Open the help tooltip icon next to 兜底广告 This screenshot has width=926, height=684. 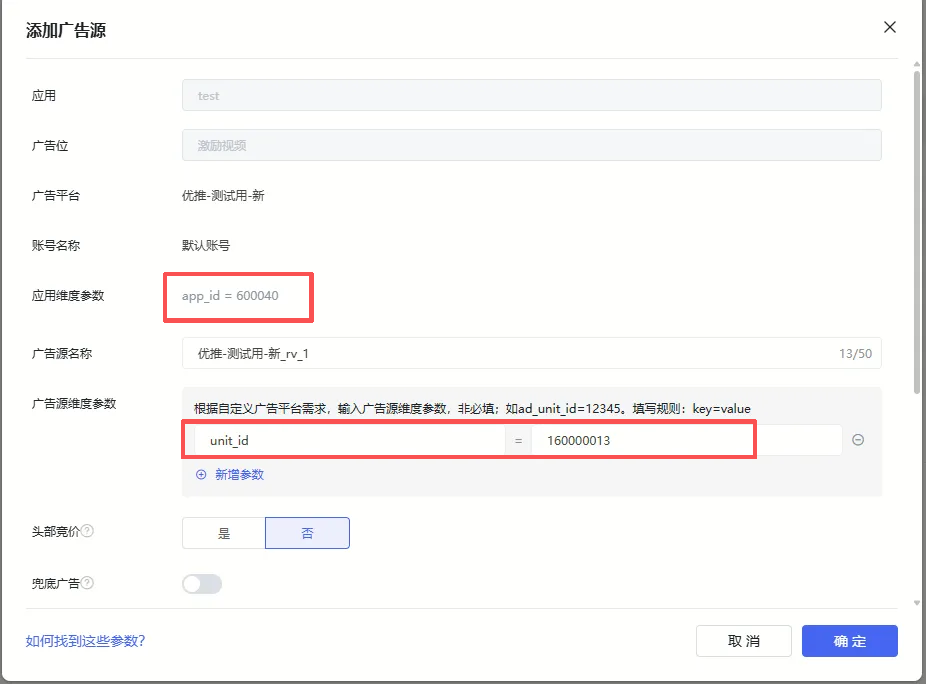click(x=87, y=582)
